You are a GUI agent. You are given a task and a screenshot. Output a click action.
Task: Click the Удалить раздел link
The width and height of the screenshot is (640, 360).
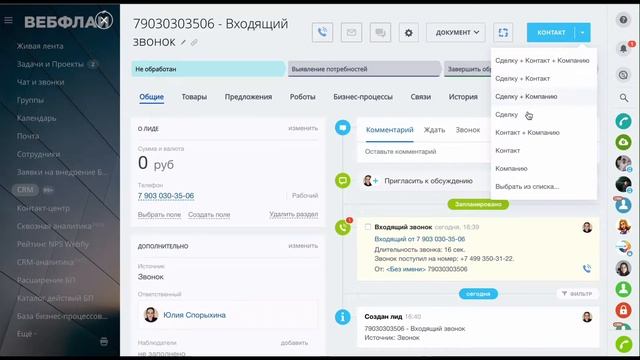tap(293, 214)
